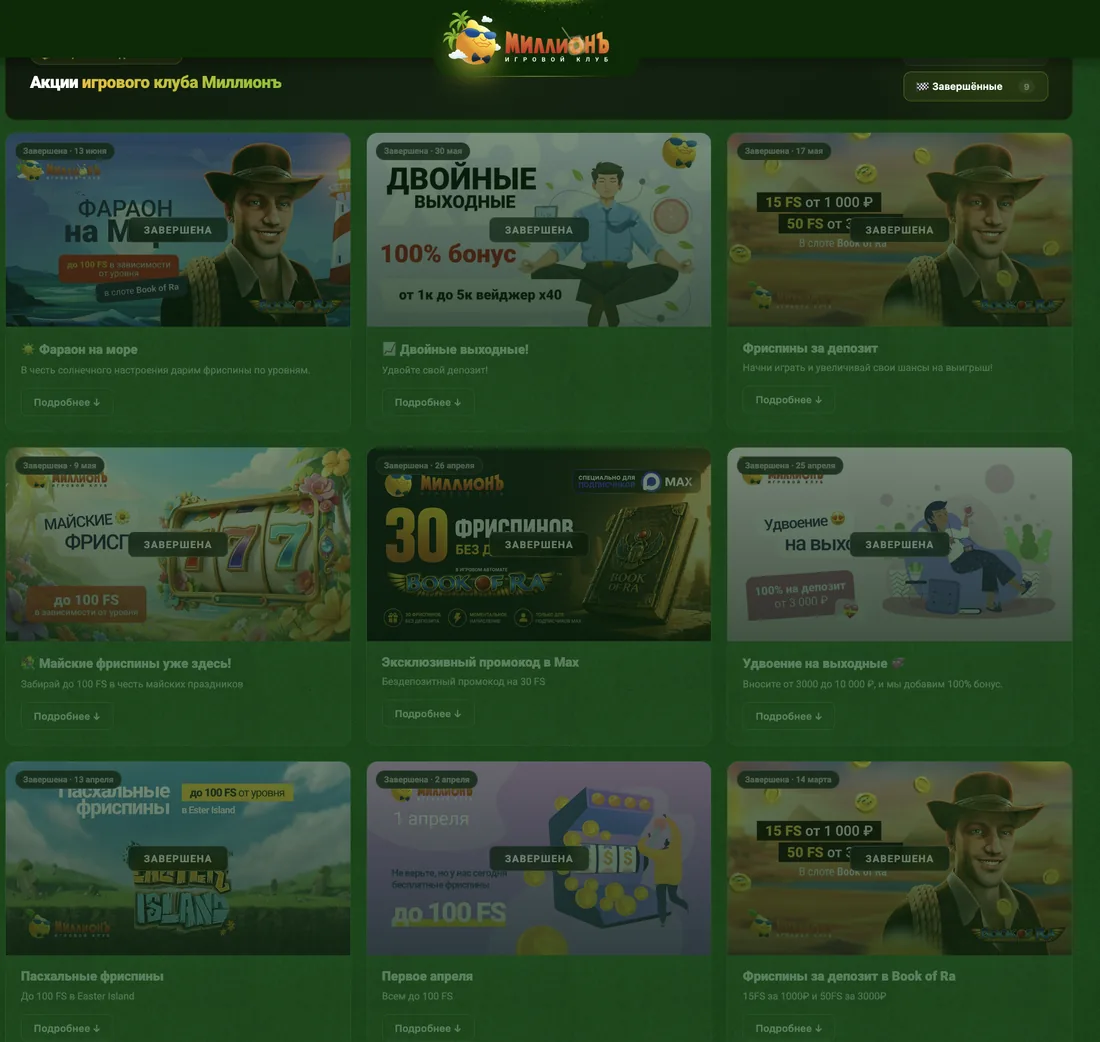The image size is (1100, 1042).
Task: Expand Подробнее under Фараон на море
Action: pos(67,402)
